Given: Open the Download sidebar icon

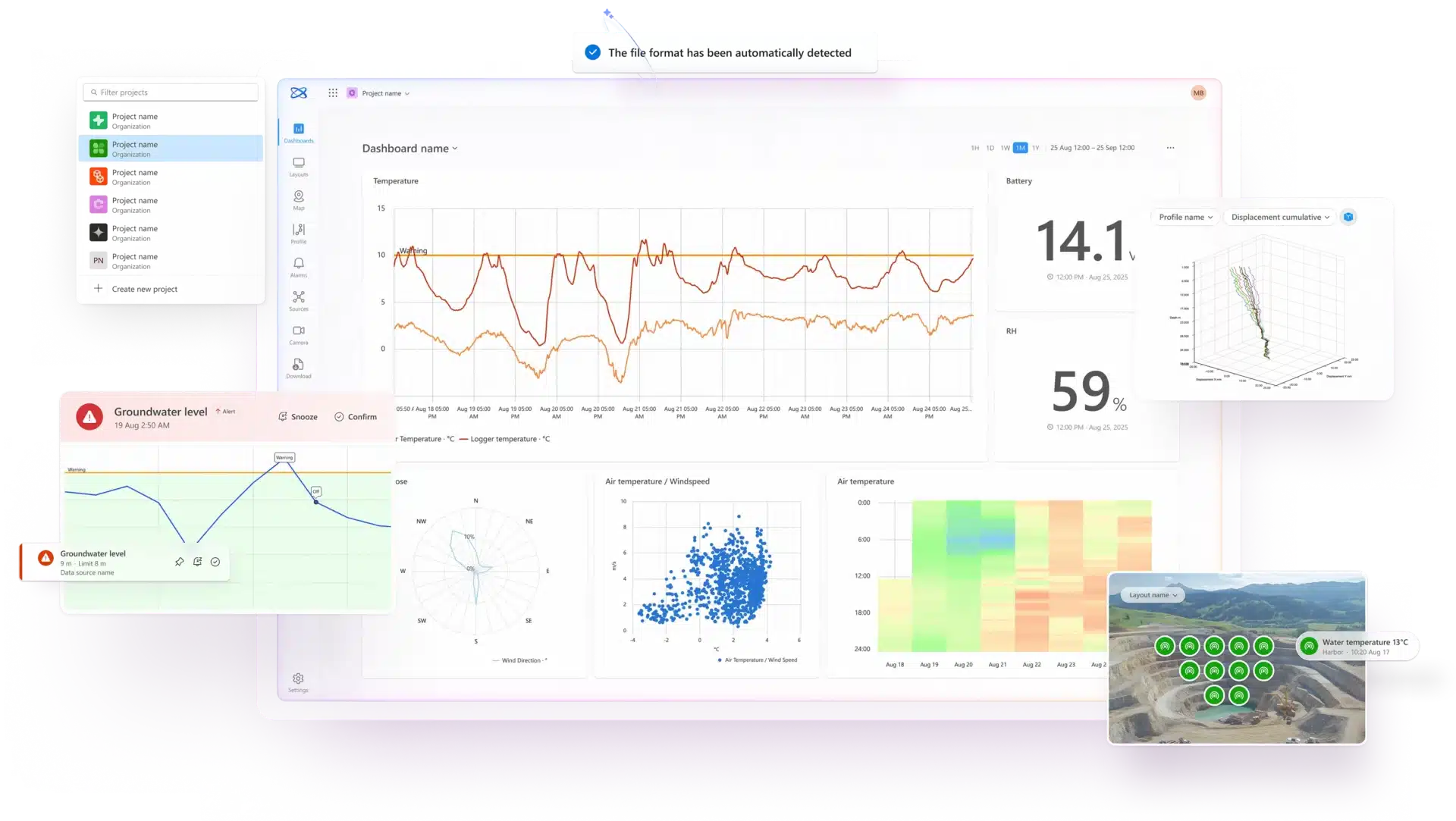Looking at the screenshot, I should click(x=299, y=365).
